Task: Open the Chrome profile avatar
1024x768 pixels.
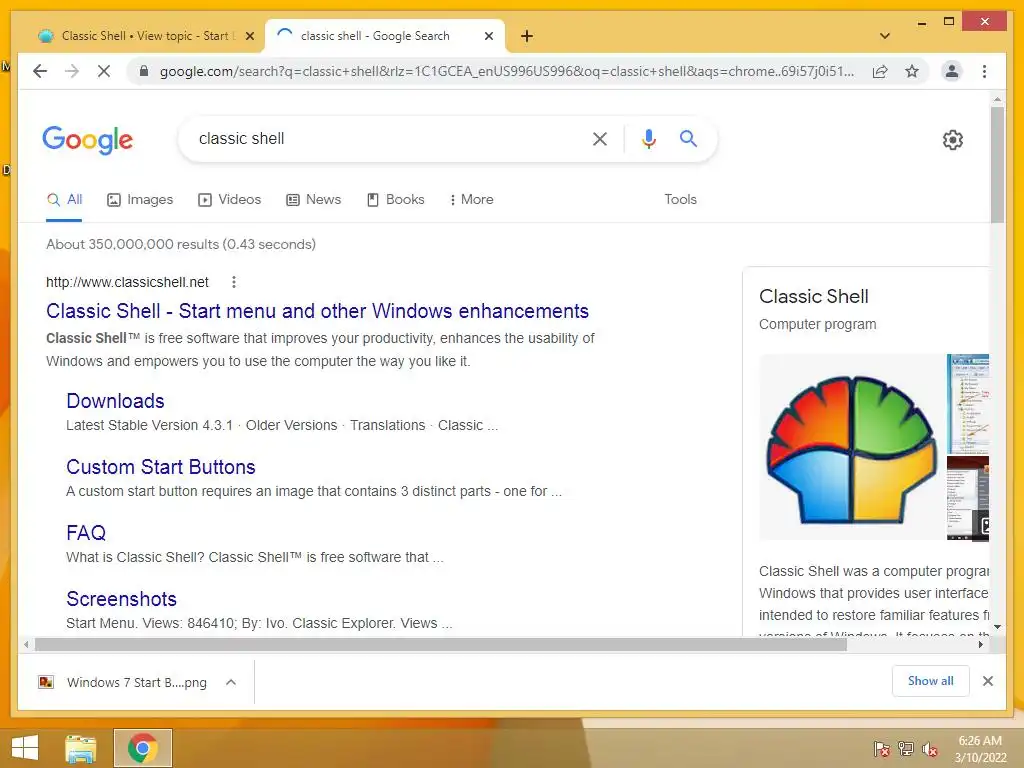Action: pyautogui.click(x=952, y=71)
